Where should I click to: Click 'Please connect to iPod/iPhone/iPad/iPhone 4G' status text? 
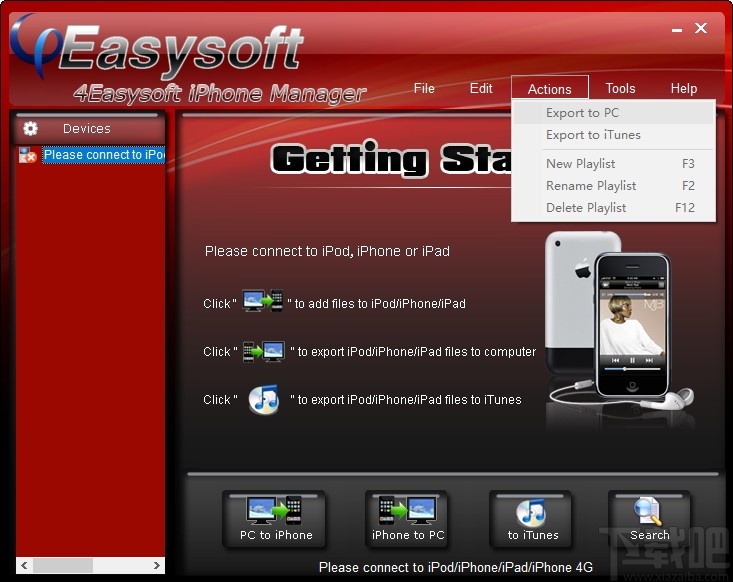point(455,568)
